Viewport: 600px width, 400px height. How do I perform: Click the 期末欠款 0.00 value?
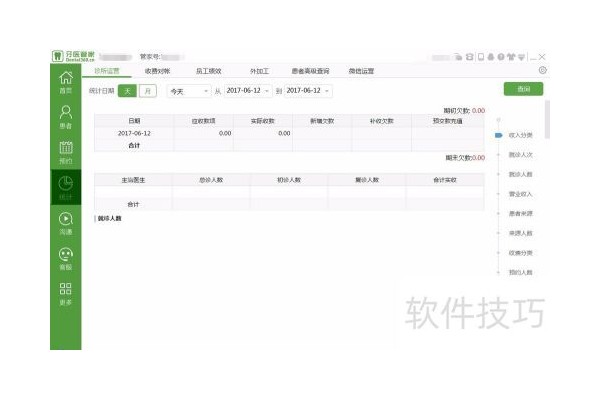[478, 158]
